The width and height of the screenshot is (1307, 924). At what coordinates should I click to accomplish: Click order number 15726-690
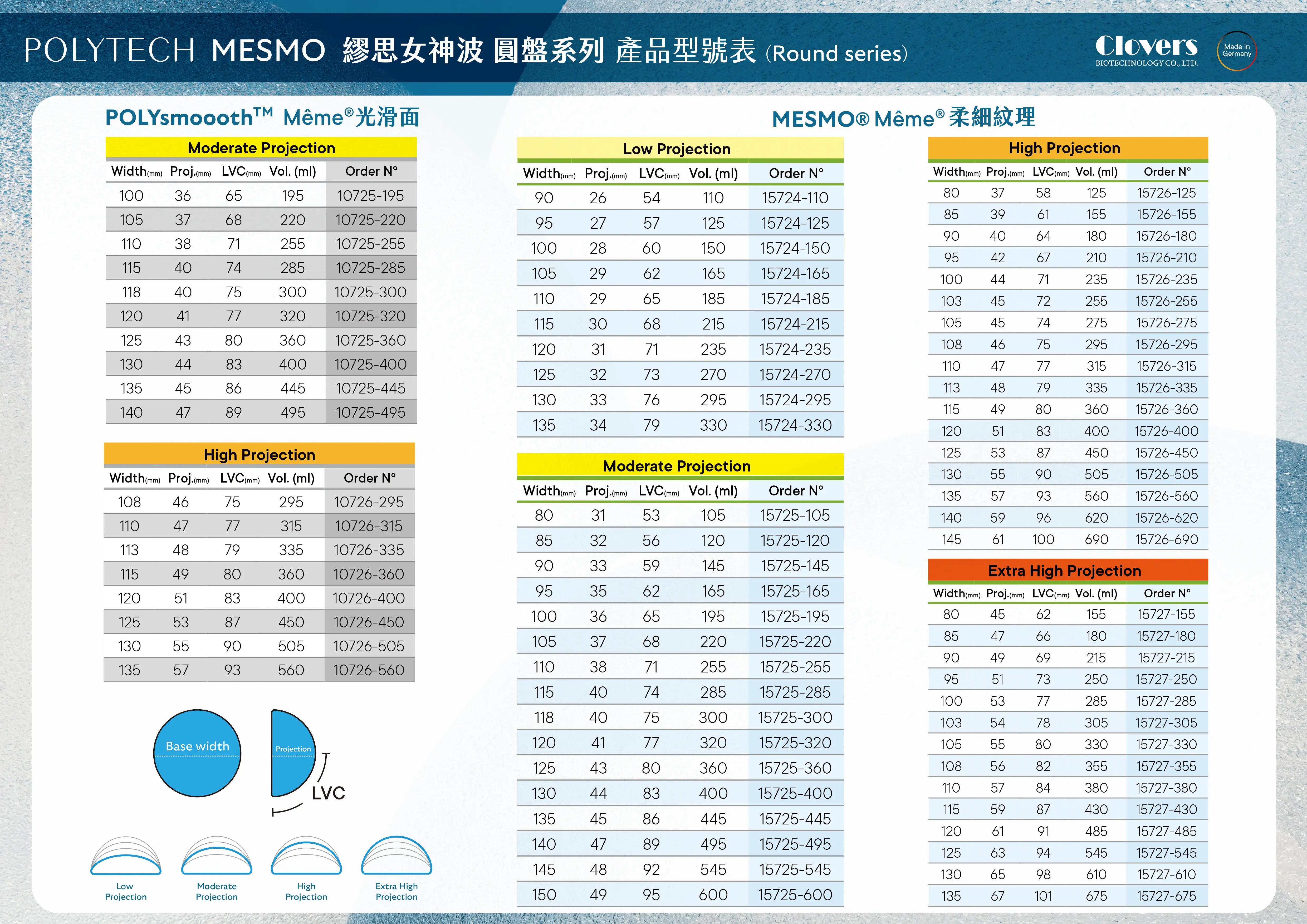pyautogui.click(x=1166, y=539)
